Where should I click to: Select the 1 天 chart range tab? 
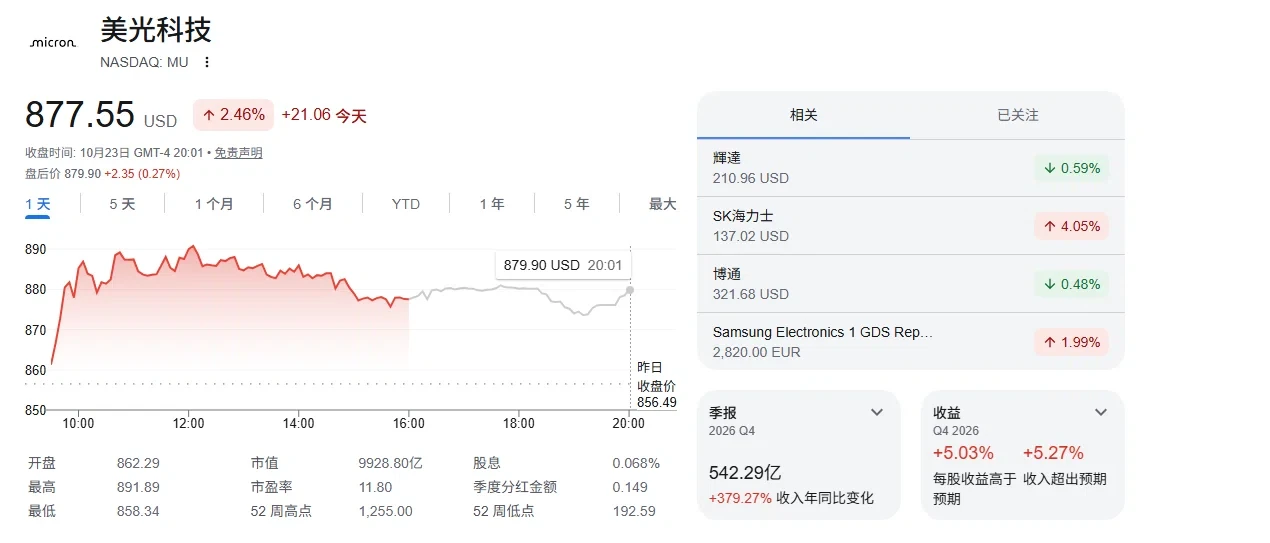click(38, 204)
